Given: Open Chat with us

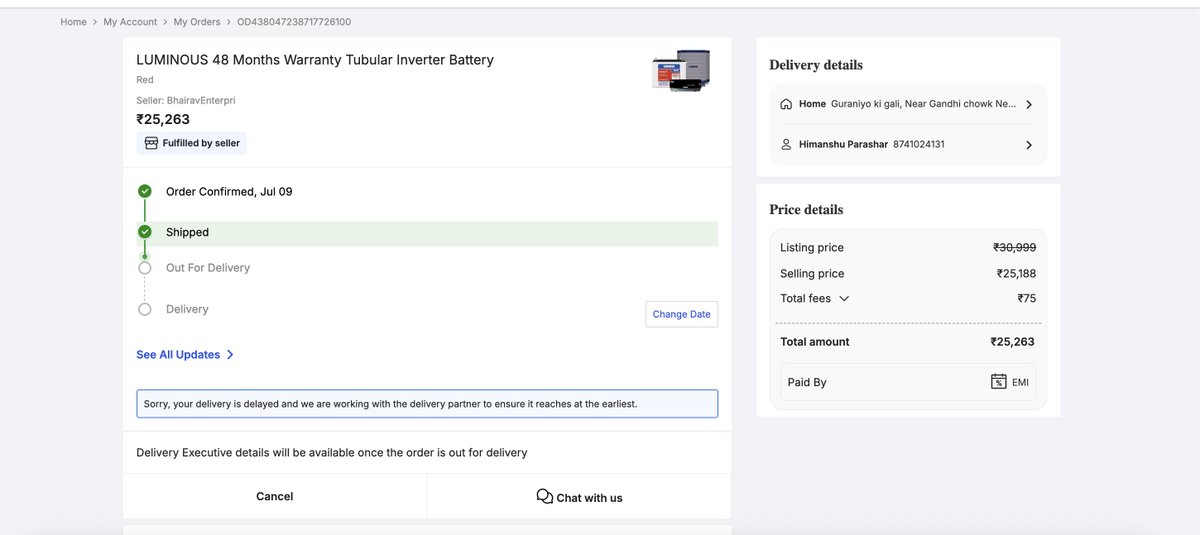Looking at the screenshot, I should point(579,497).
